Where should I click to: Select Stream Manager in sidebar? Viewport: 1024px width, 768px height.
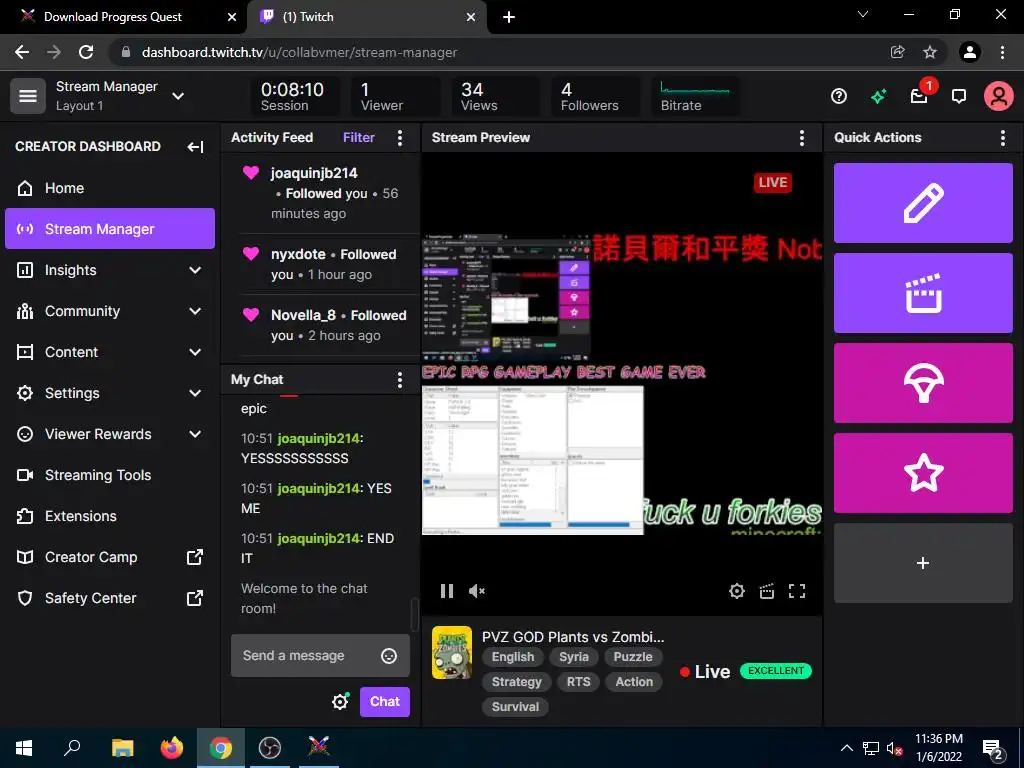[x=110, y=229]
